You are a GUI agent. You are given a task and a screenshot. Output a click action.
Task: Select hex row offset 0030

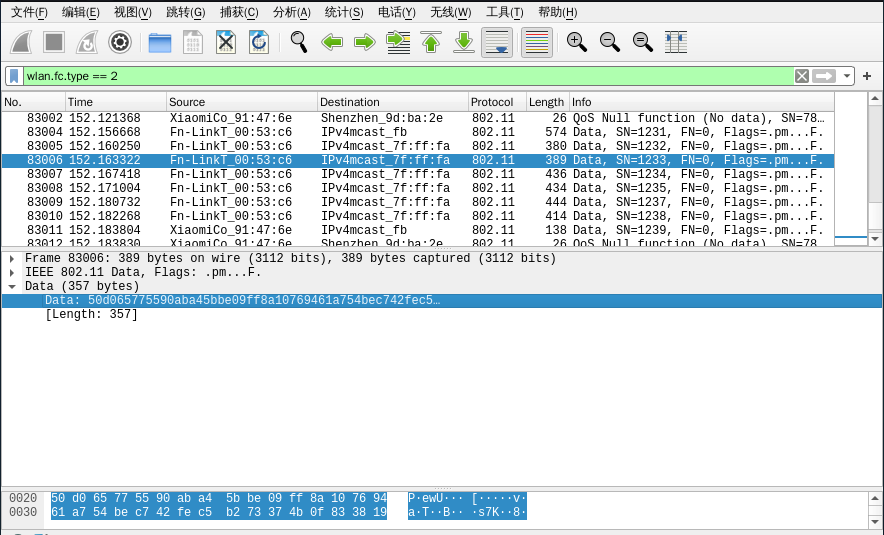[23, 512]
